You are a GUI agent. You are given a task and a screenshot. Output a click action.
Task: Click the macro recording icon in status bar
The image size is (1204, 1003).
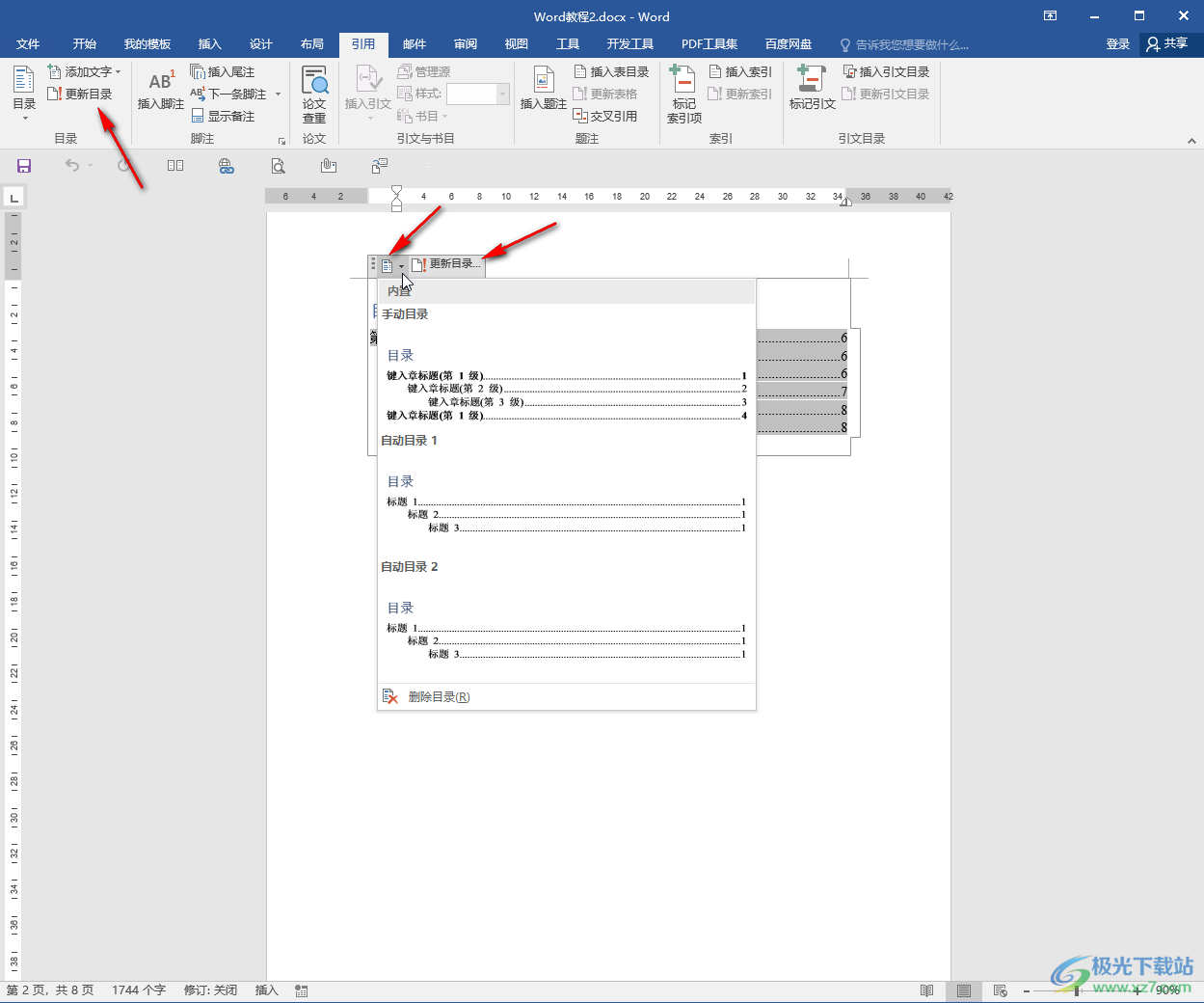point(302,990)
